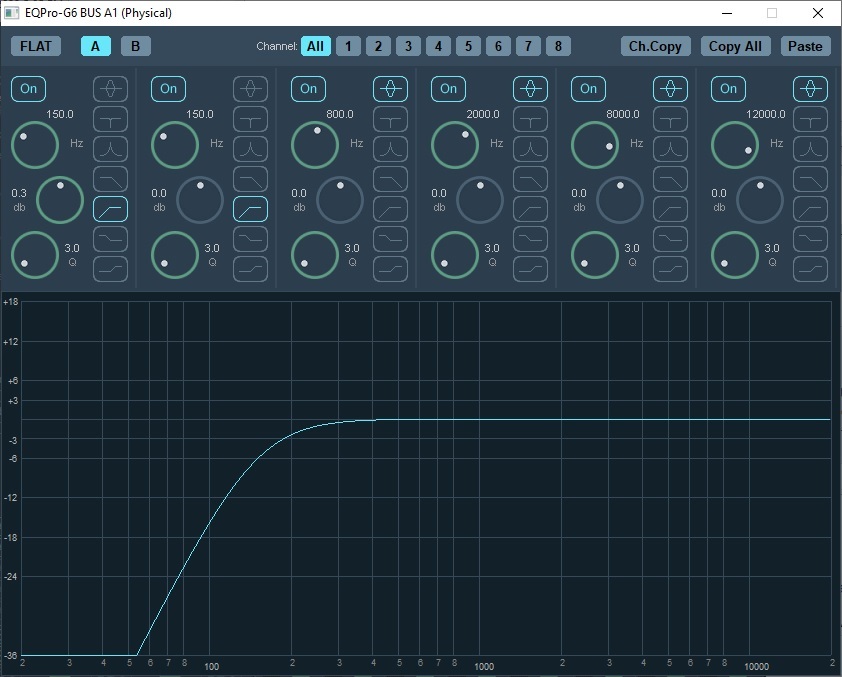The width and height of the screenshot is (842, 677).
Task: Toggle On for the 12000.0 Hz band
Action: click(x=727, y=89)
